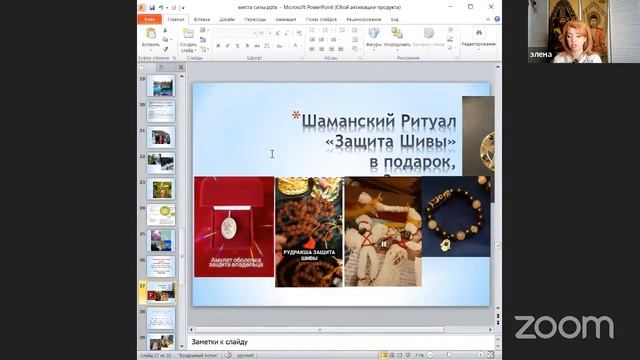Switch to the Переходы (Transitions) tab
640x360 pixels.
(255, 19)
